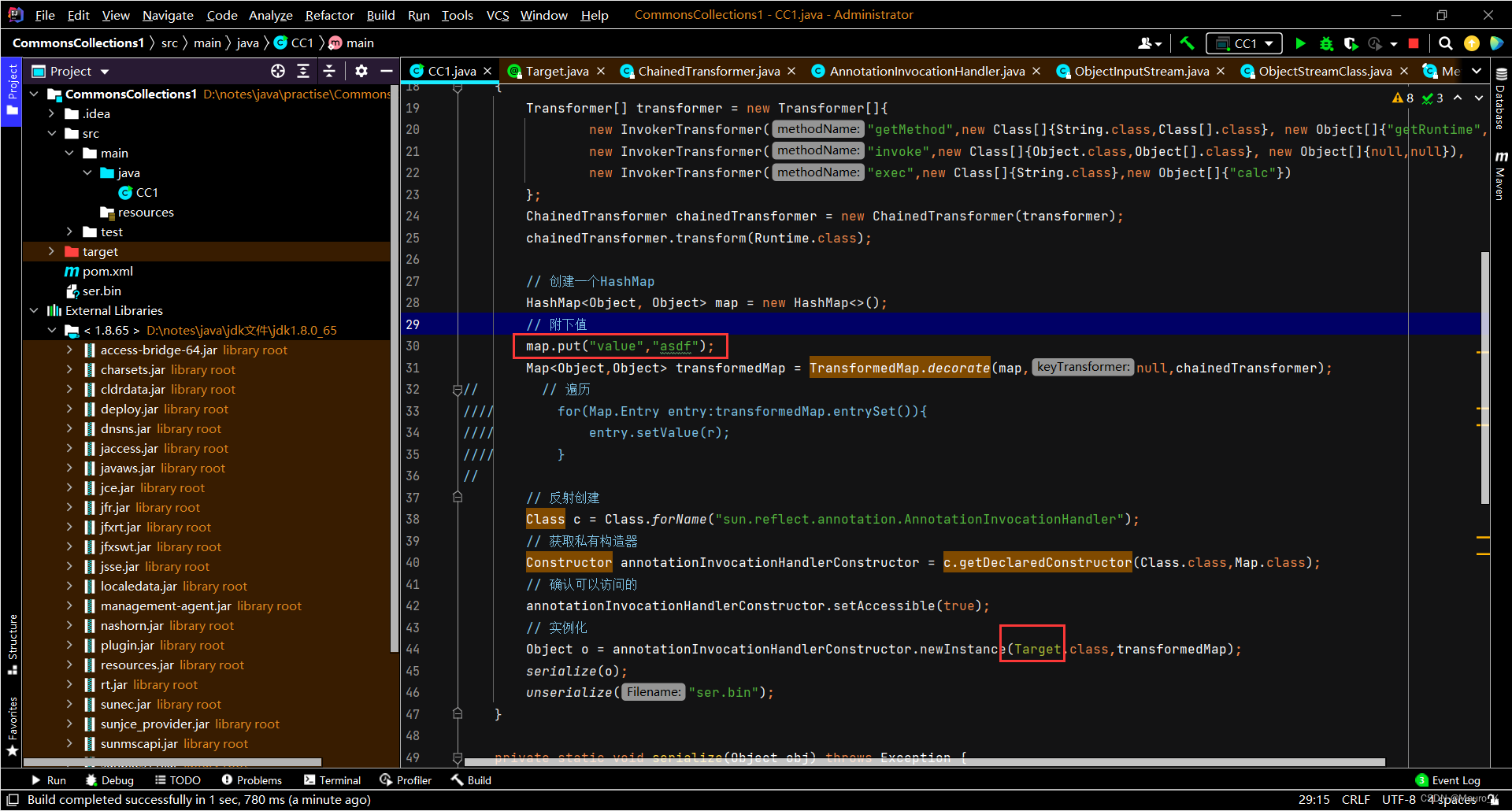1512x811 pixels.
Task: Expand rt.jar library root
Action: pyautogui.click(x=70, y=684)
